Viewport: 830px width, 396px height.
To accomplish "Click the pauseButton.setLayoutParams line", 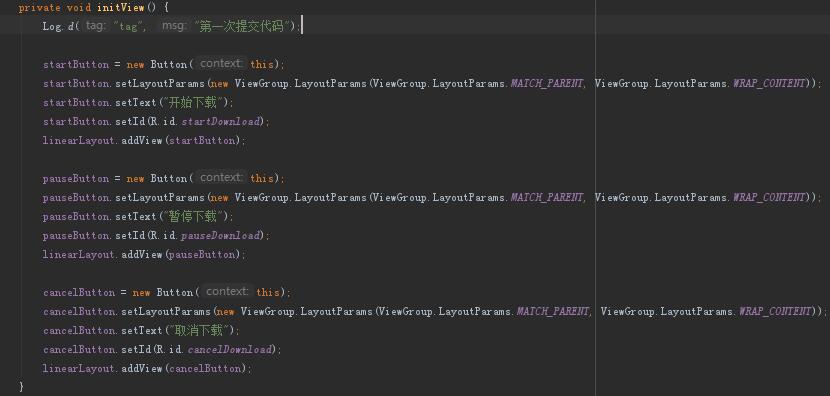I will [x=432, y=197].
